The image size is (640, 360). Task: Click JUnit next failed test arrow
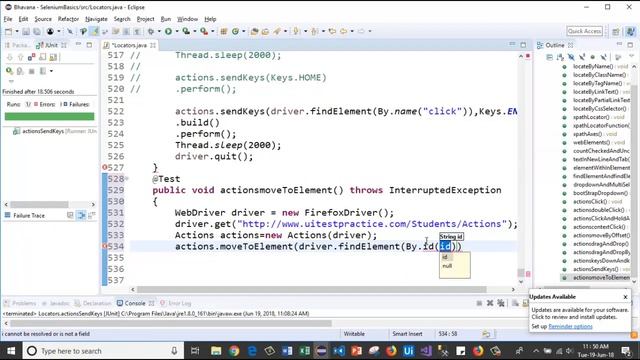pyautogui.click(x=10, y=58)
